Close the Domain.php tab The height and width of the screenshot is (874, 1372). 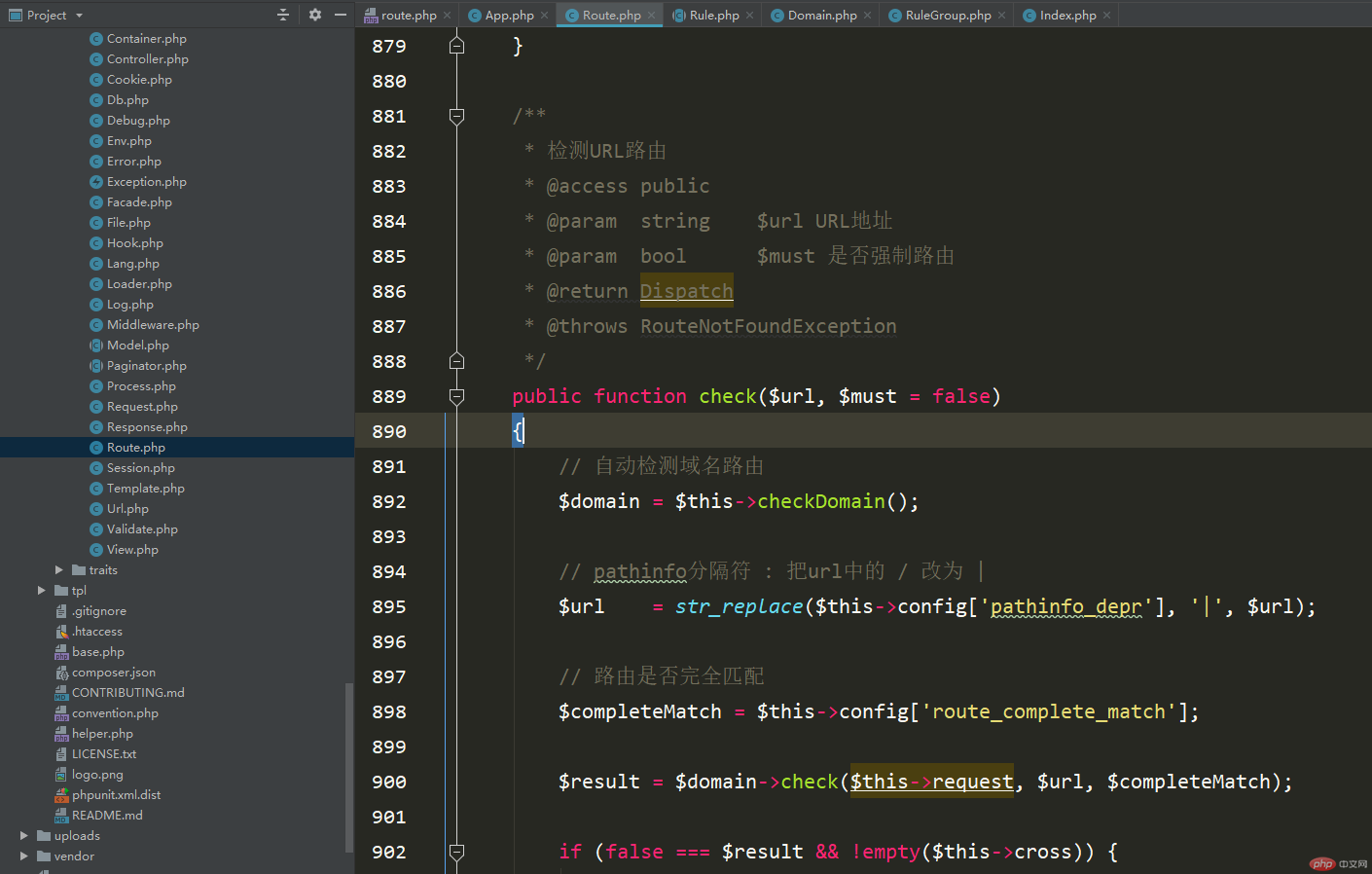point(867,16)
